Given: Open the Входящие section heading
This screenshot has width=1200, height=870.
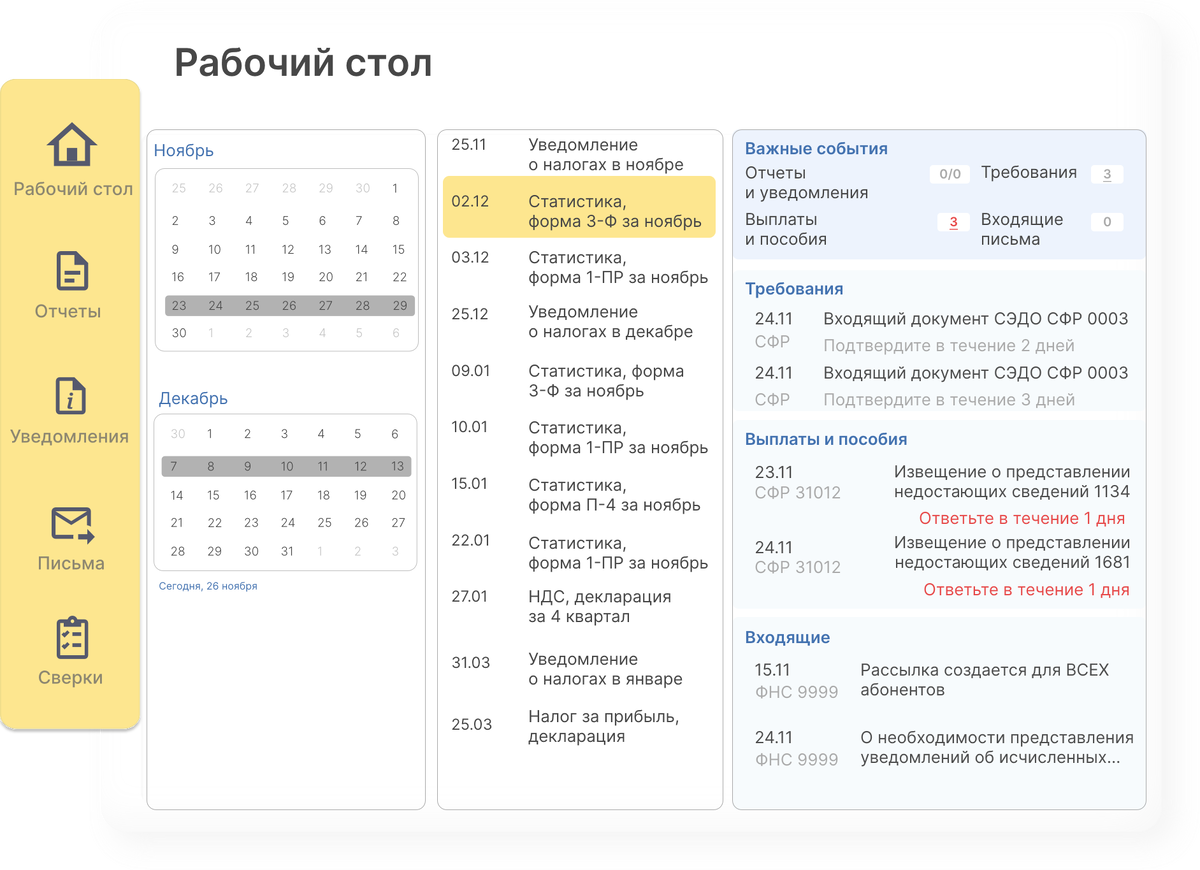Looking at the screenshot, I should 787,638.
